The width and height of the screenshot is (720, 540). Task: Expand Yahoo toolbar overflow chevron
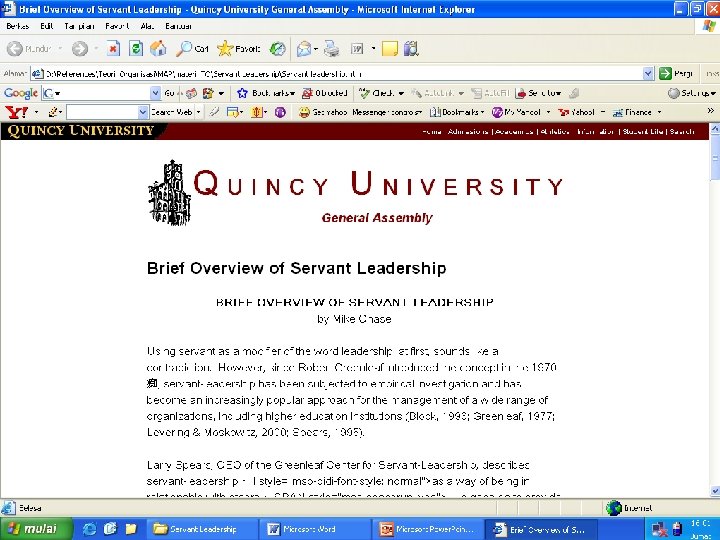(x=710, y=111)
